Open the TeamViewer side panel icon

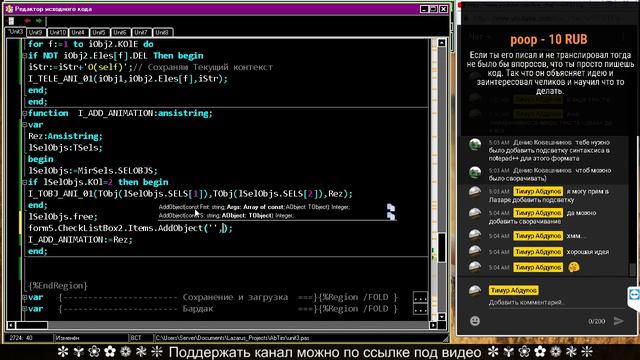pos(634,294)
